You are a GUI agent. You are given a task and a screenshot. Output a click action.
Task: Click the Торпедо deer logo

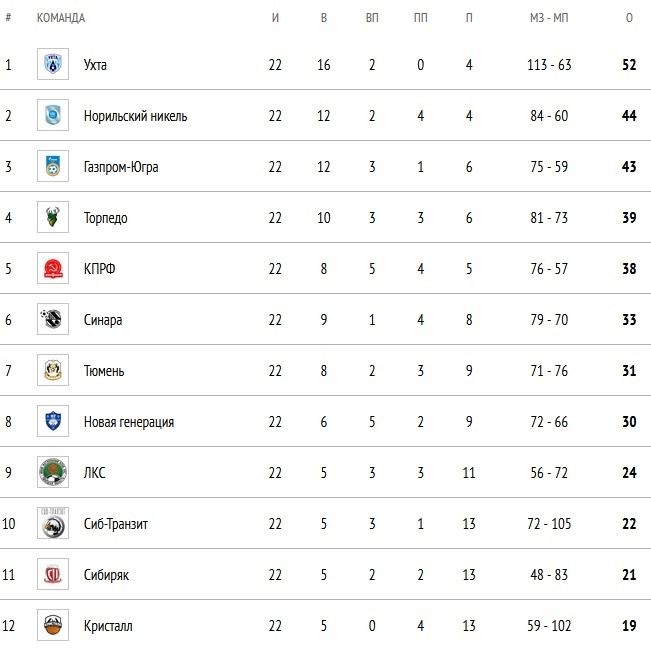[x=53, y=218]
